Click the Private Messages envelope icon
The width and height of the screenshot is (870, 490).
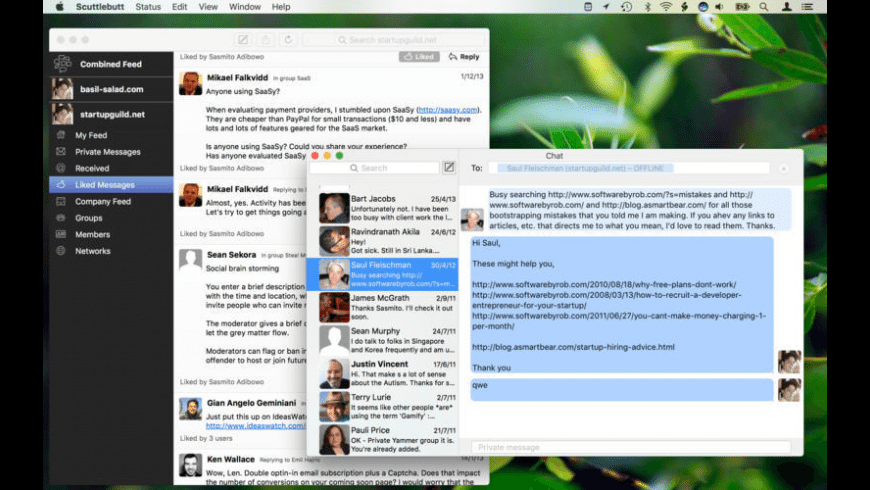point(61,151)
